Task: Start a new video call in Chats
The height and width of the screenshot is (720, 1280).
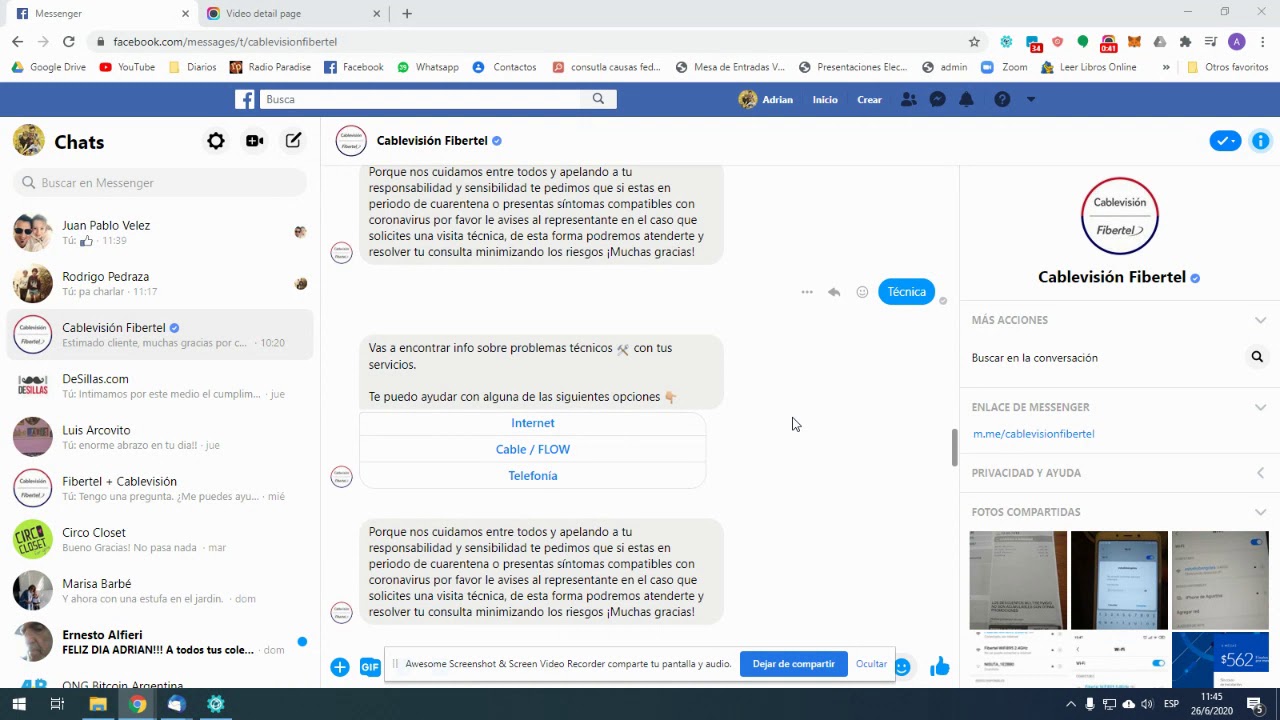Action: pos(255,141)
